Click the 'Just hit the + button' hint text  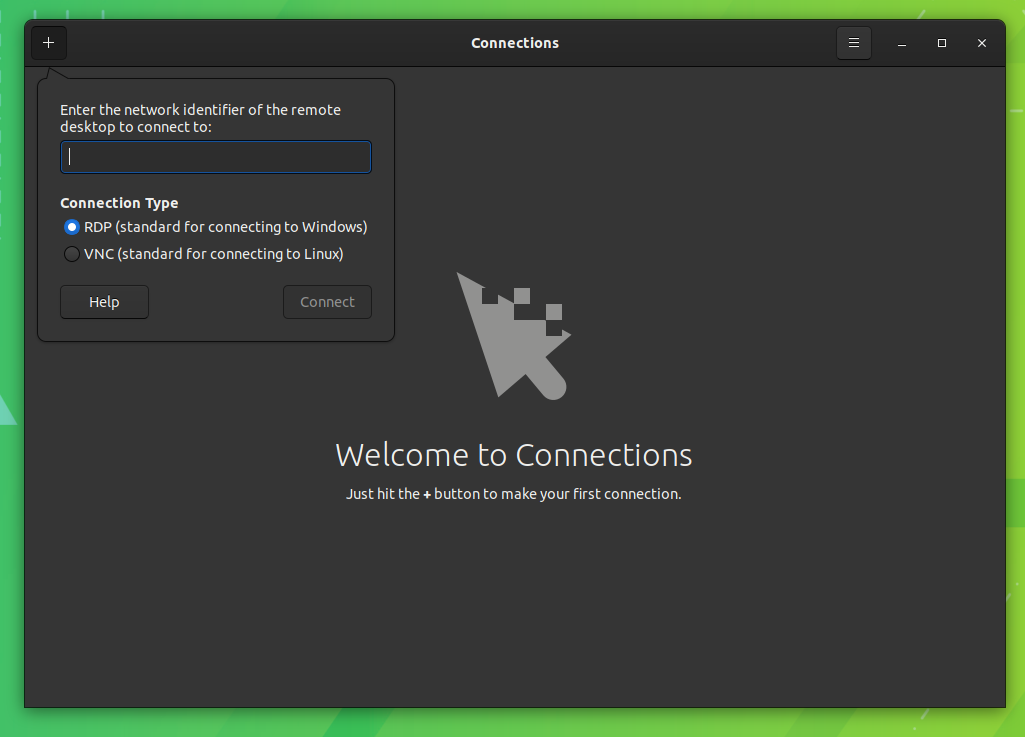(513, 494)
